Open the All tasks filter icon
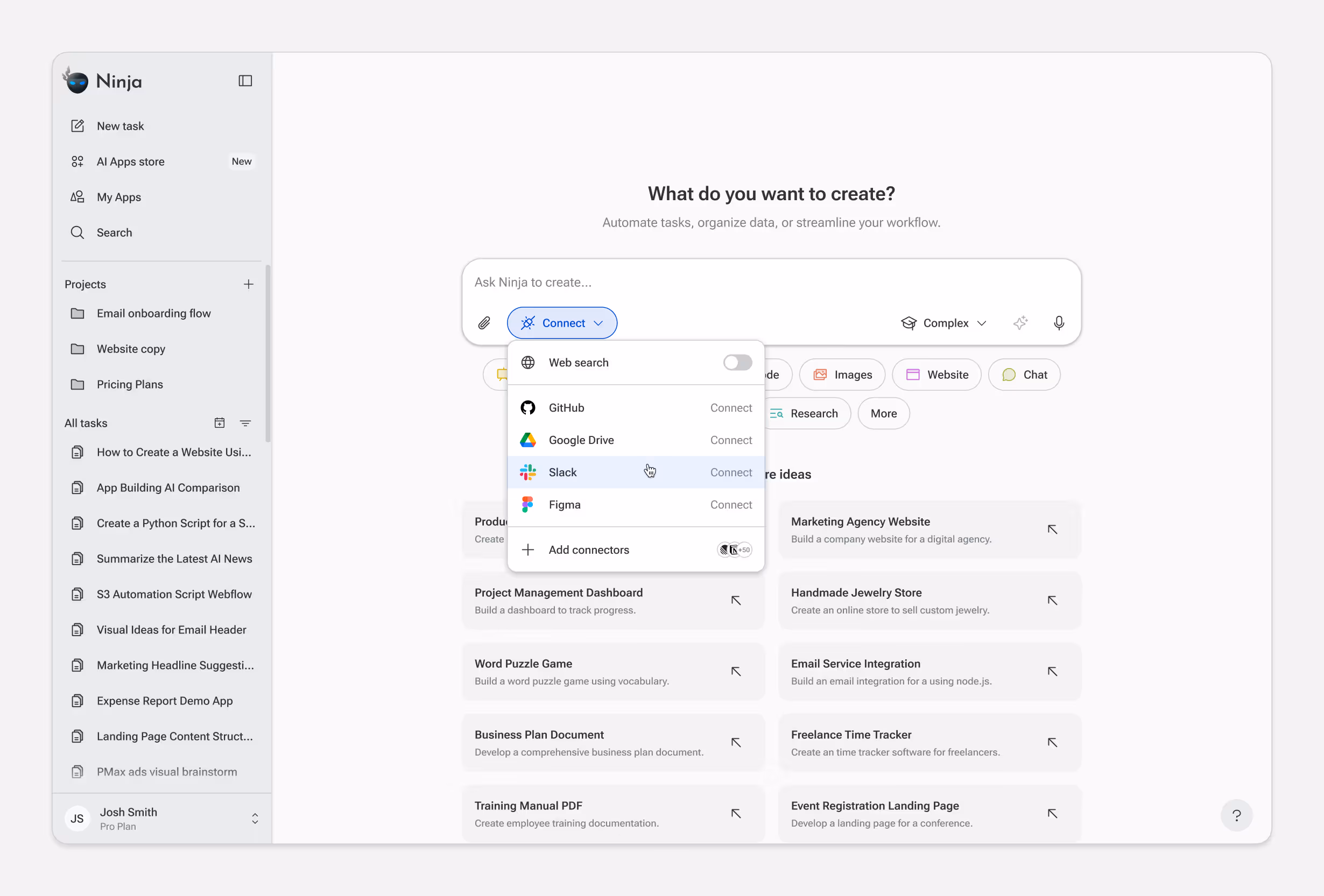Screen dimensions: 1324x896 pos(245,423)
